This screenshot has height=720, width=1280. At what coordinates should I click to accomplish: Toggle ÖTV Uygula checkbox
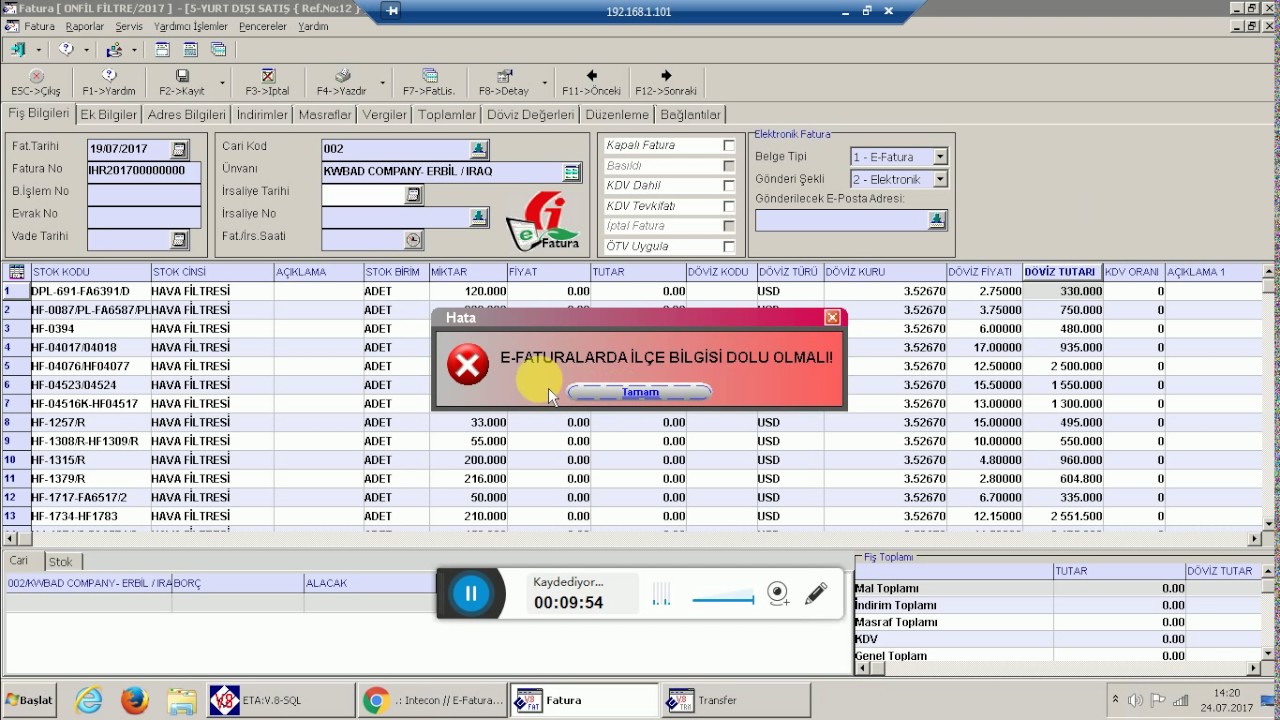729,246
